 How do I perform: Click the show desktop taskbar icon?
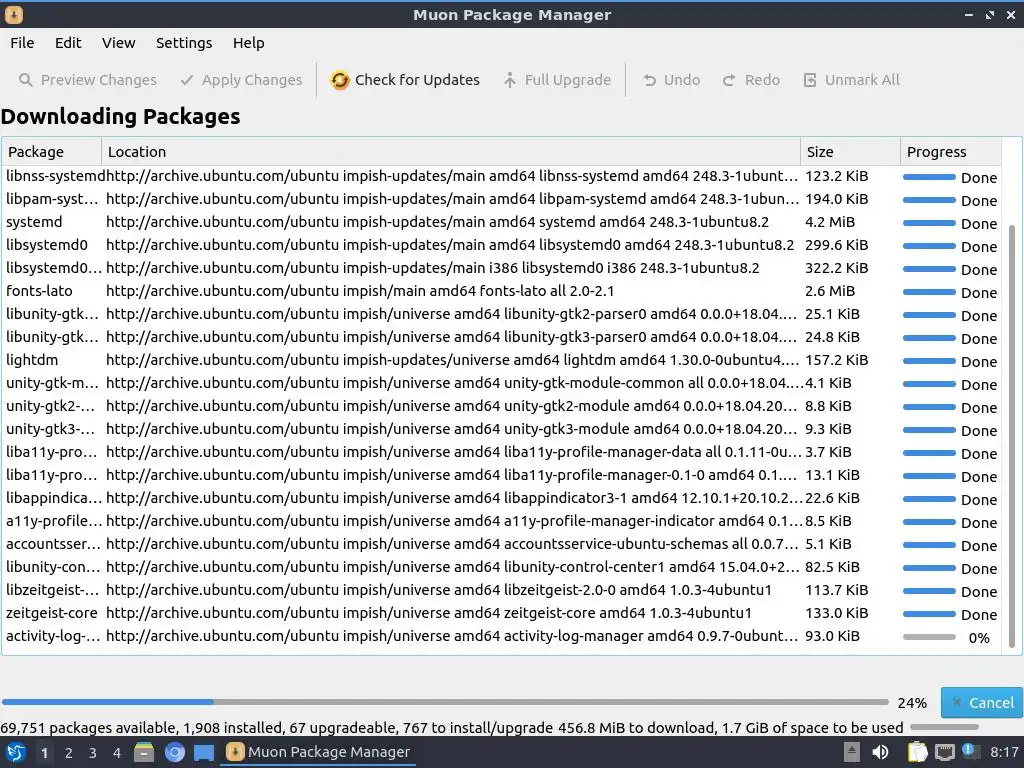204,752
